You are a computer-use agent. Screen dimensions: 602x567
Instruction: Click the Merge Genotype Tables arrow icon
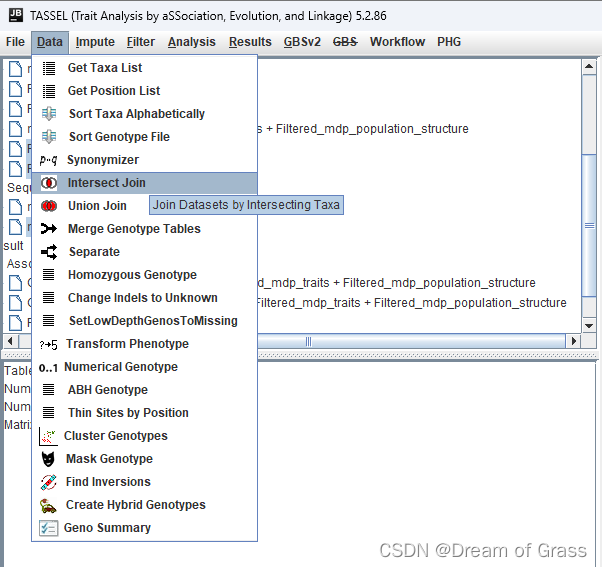(x=49, y=229)
